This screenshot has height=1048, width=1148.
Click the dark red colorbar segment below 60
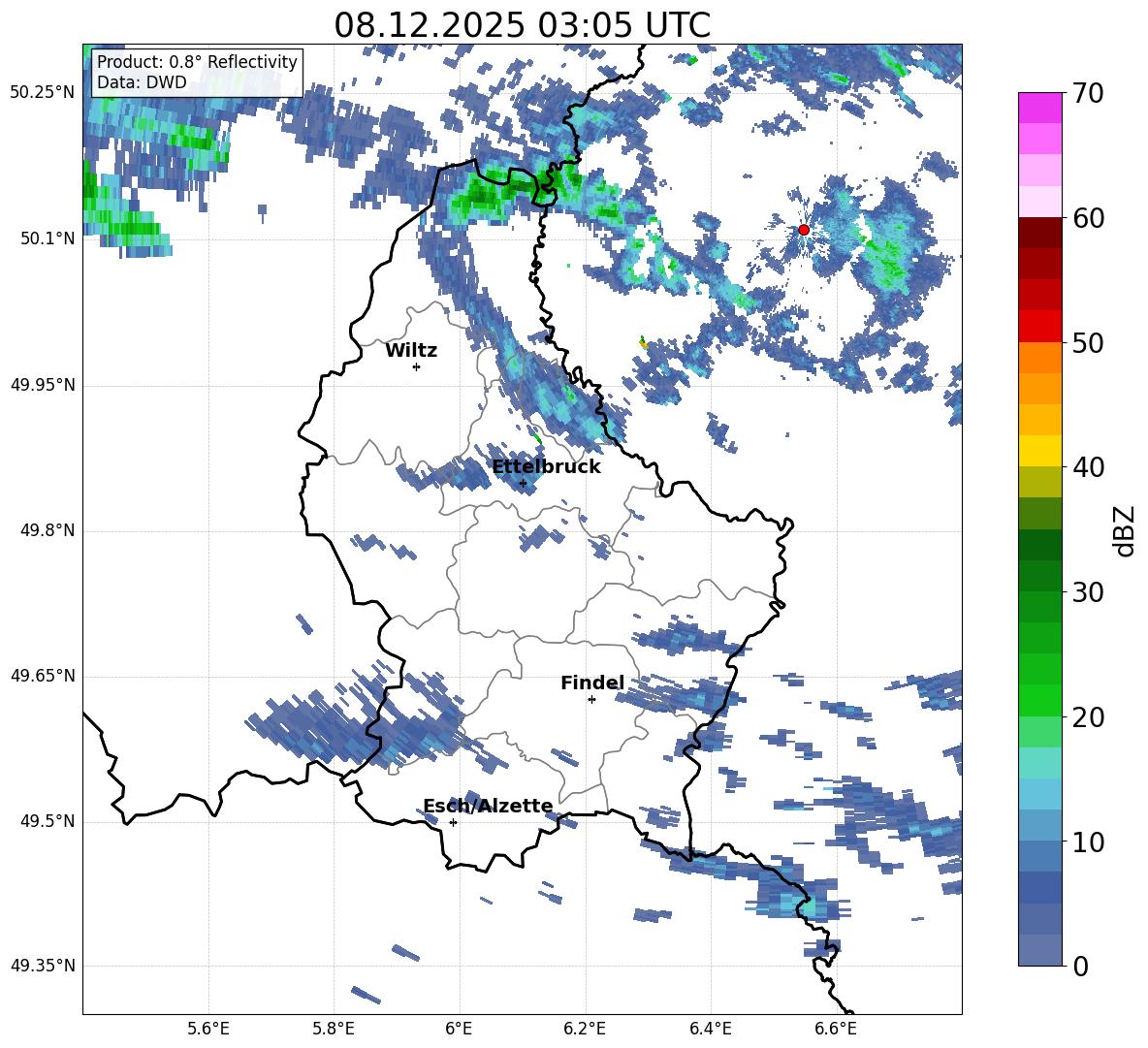click(x=1039, y=233)
